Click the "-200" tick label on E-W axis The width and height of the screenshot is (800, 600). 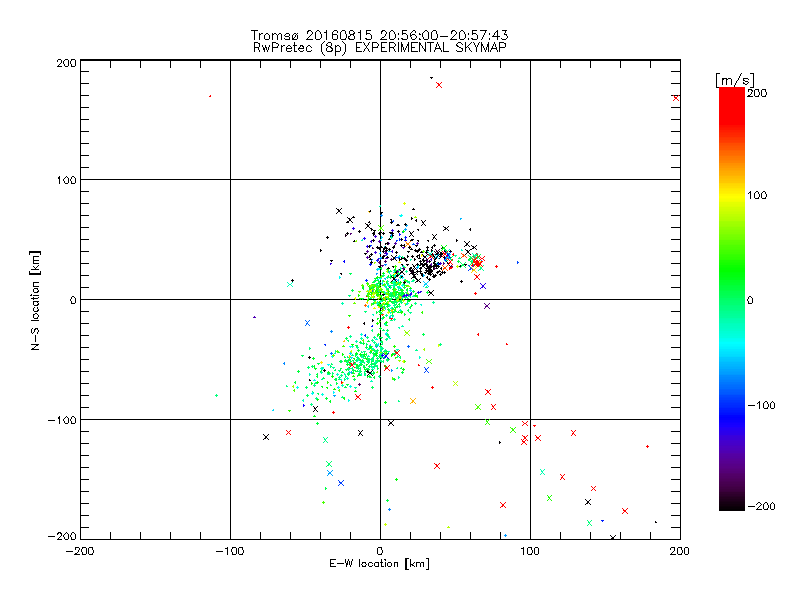point(80,552)
